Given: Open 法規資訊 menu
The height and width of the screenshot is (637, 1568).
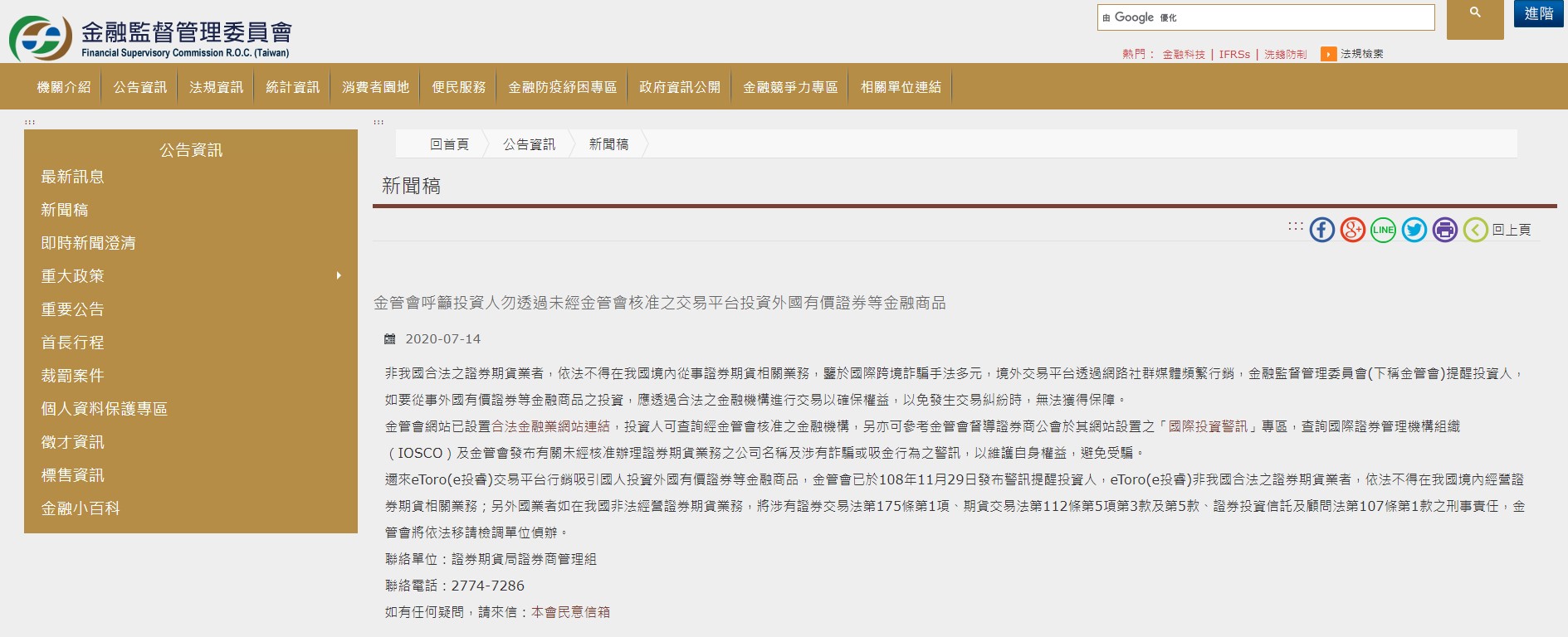Looking at the screenshot, I should tap(217, 87).
